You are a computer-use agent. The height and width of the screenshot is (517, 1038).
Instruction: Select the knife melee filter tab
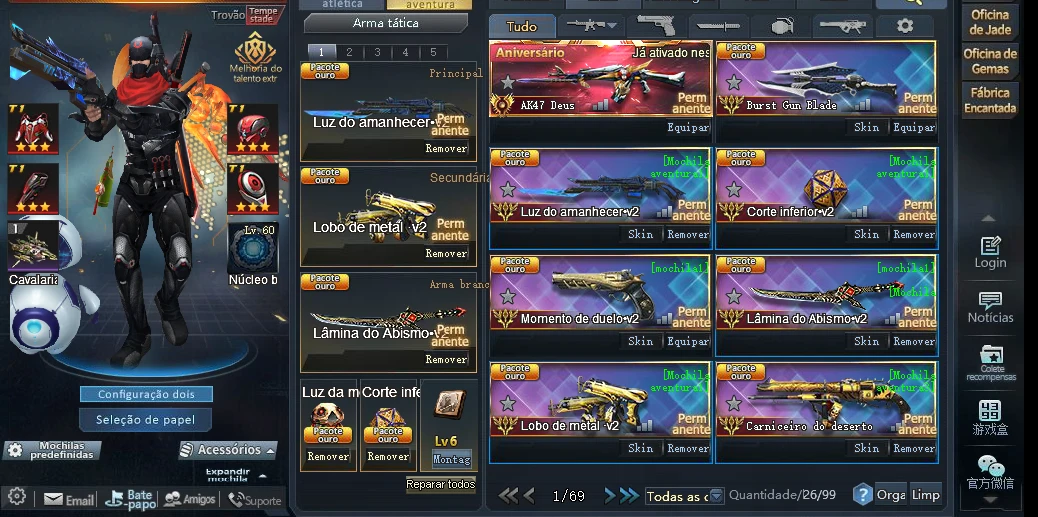point(718,26)
